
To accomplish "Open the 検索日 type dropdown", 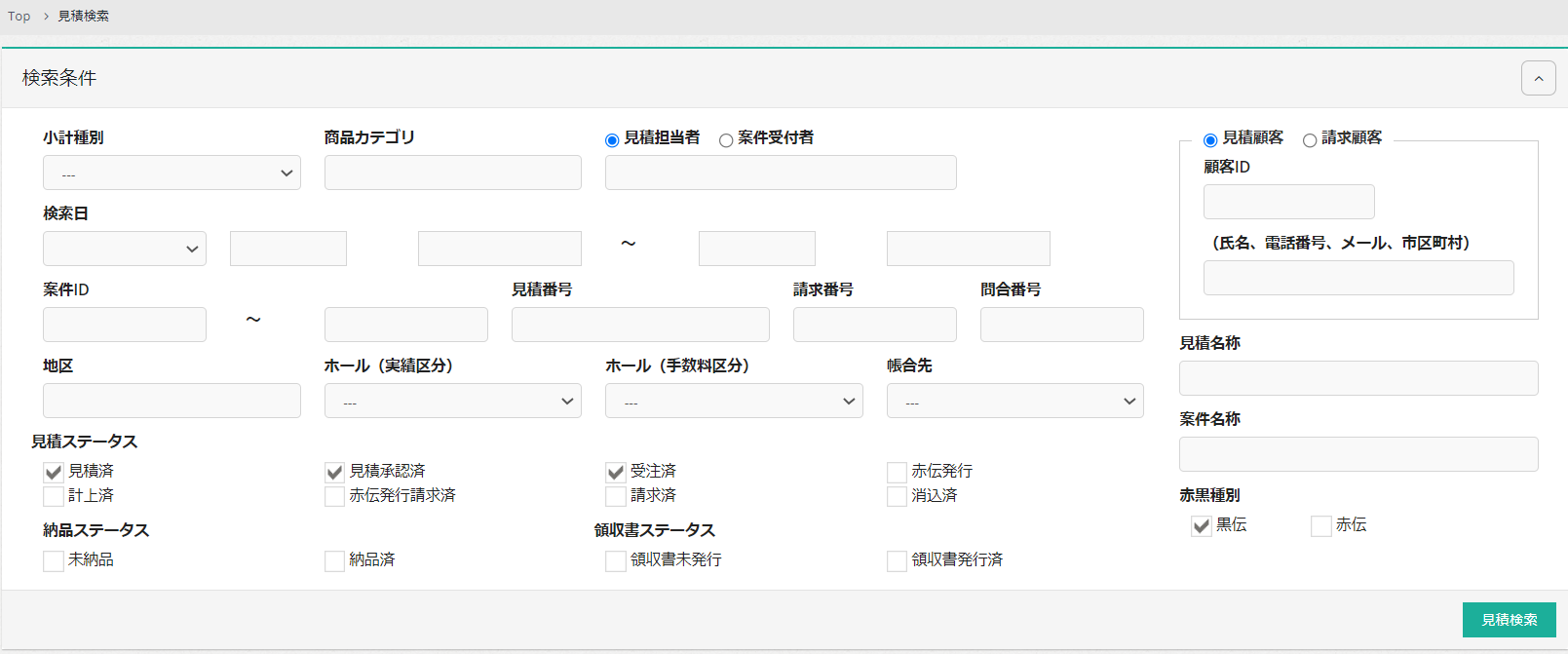I will [x=125, y=249].
